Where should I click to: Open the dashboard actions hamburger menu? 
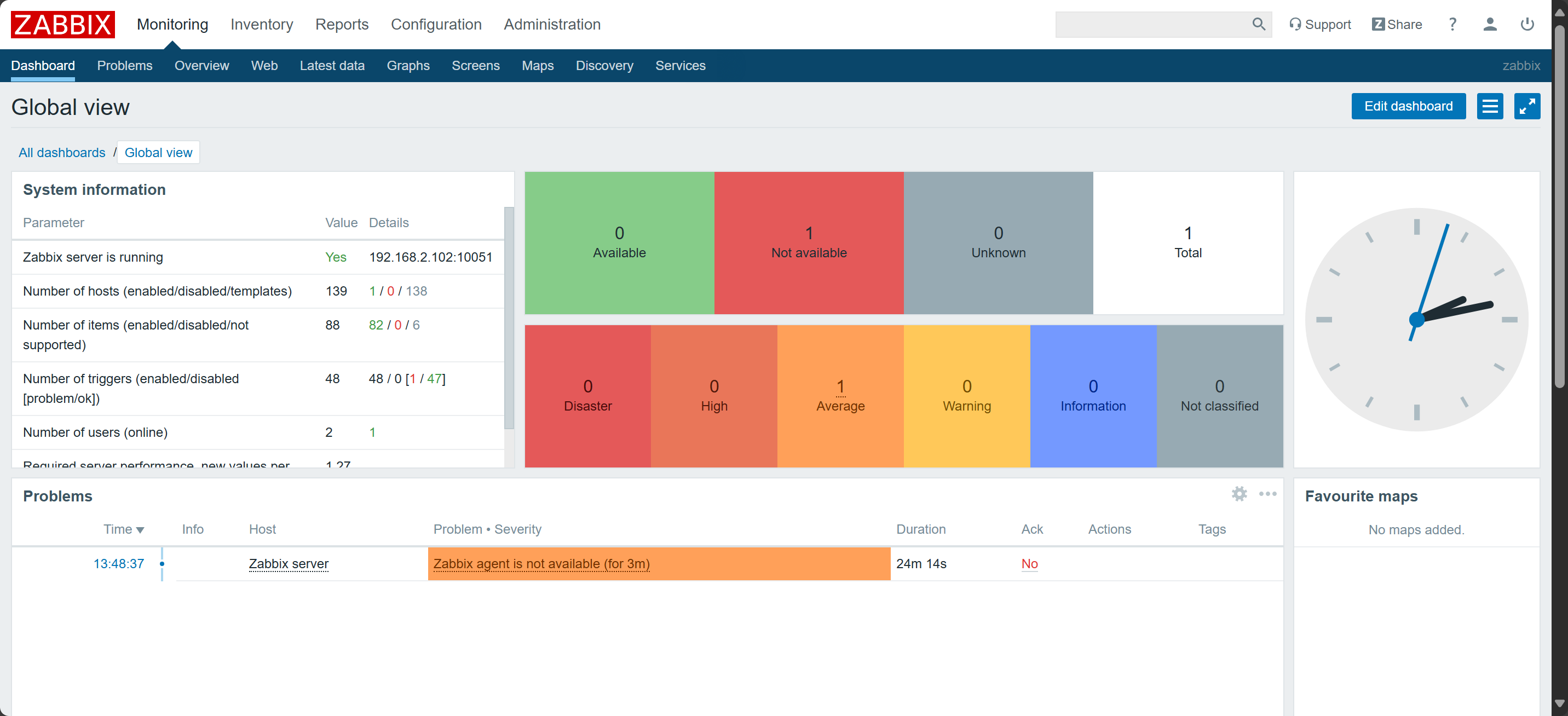[1490, 107]
